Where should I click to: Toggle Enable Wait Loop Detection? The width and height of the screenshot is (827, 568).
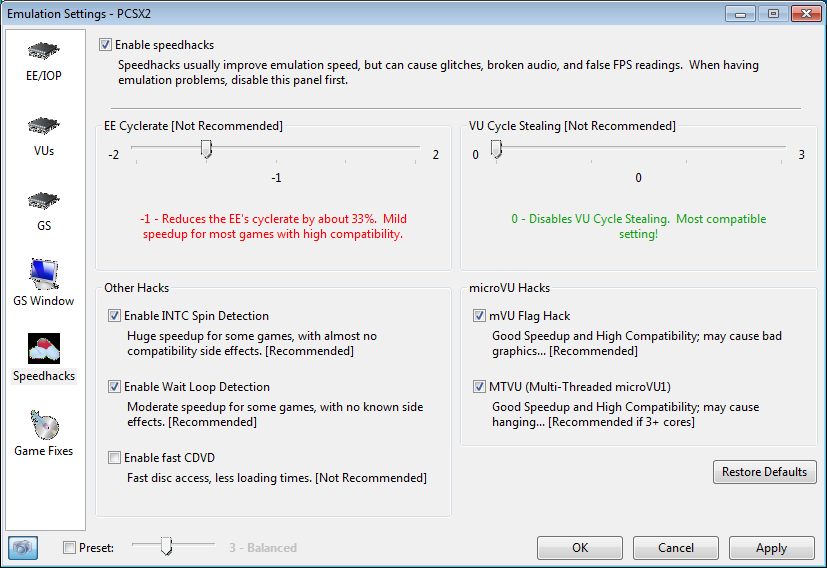click(x=114, y=387)
